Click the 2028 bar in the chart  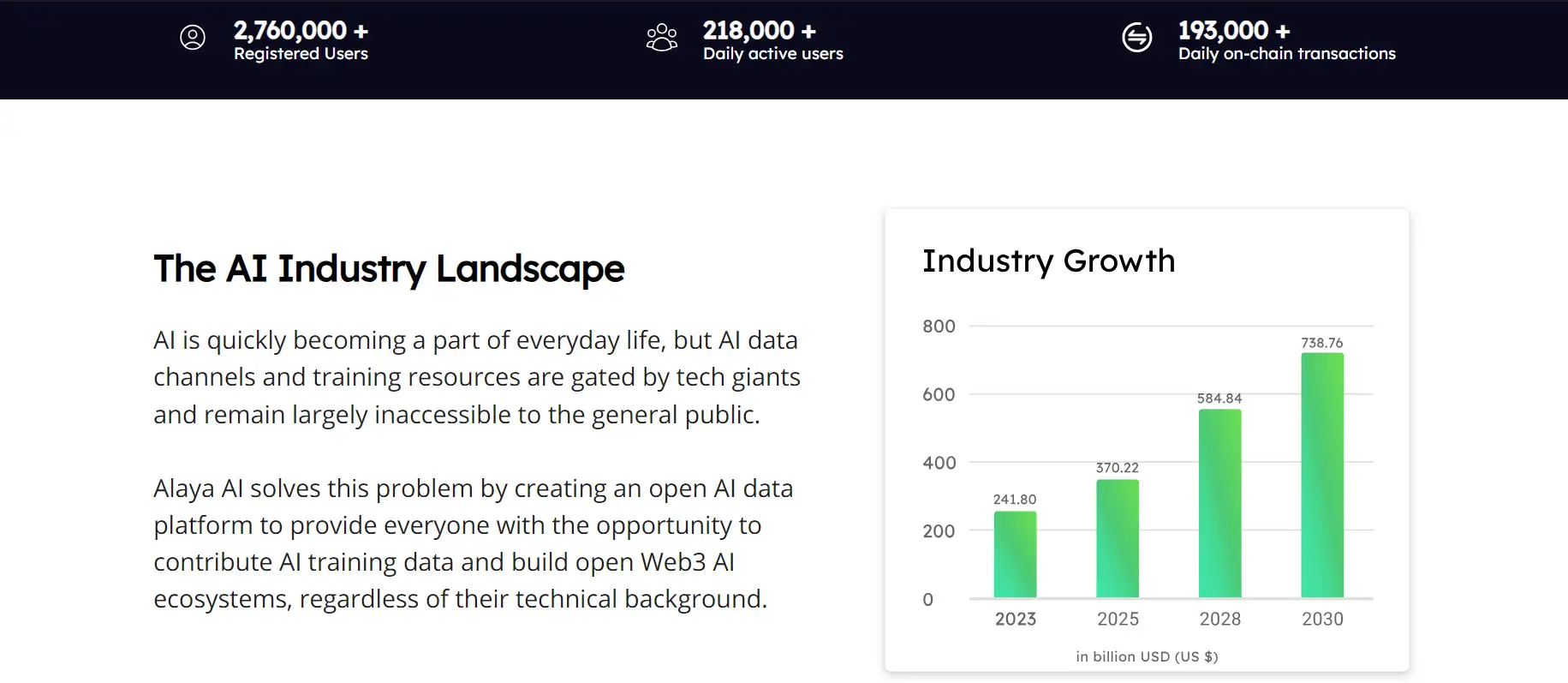(x=1219, y=503)
